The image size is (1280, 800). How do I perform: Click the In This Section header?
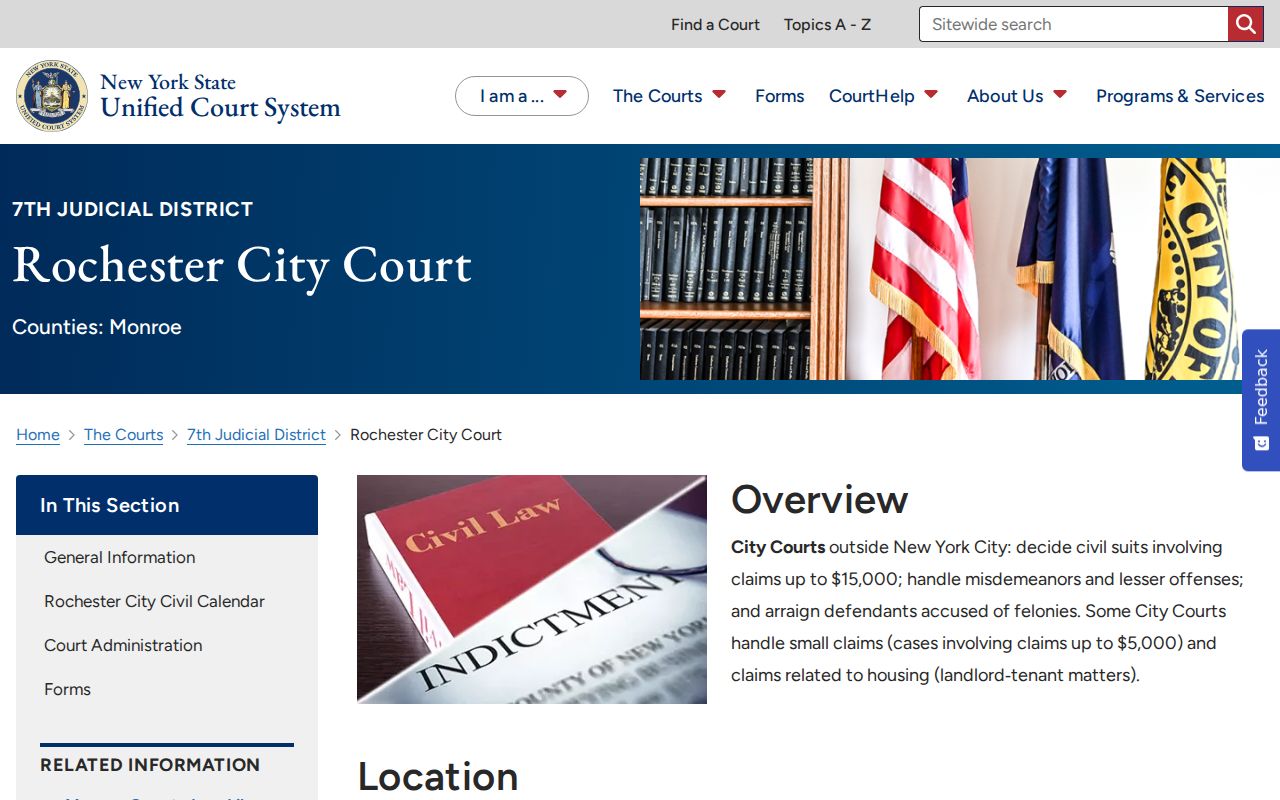pyautogui.click(x=167, y=505)
